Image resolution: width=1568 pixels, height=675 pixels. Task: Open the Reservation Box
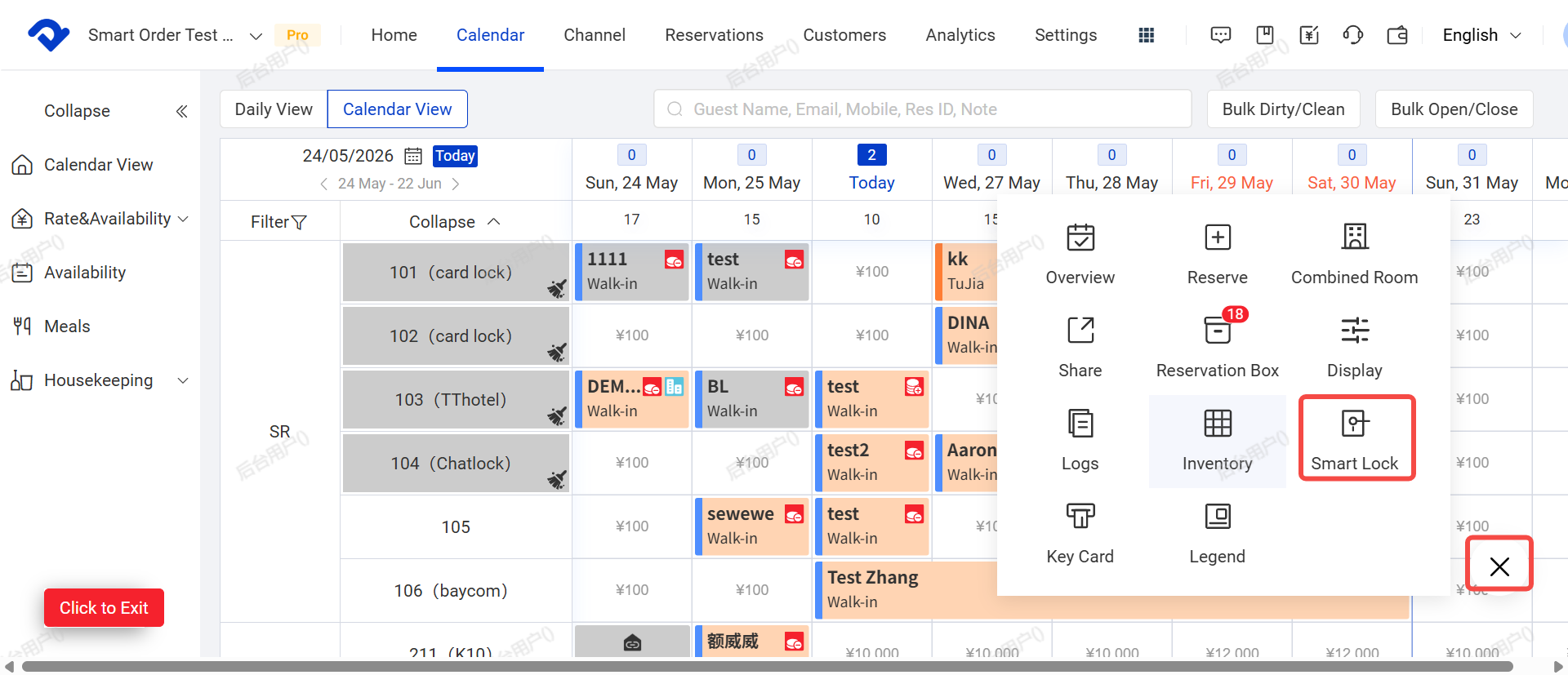tap(1217, 348)
